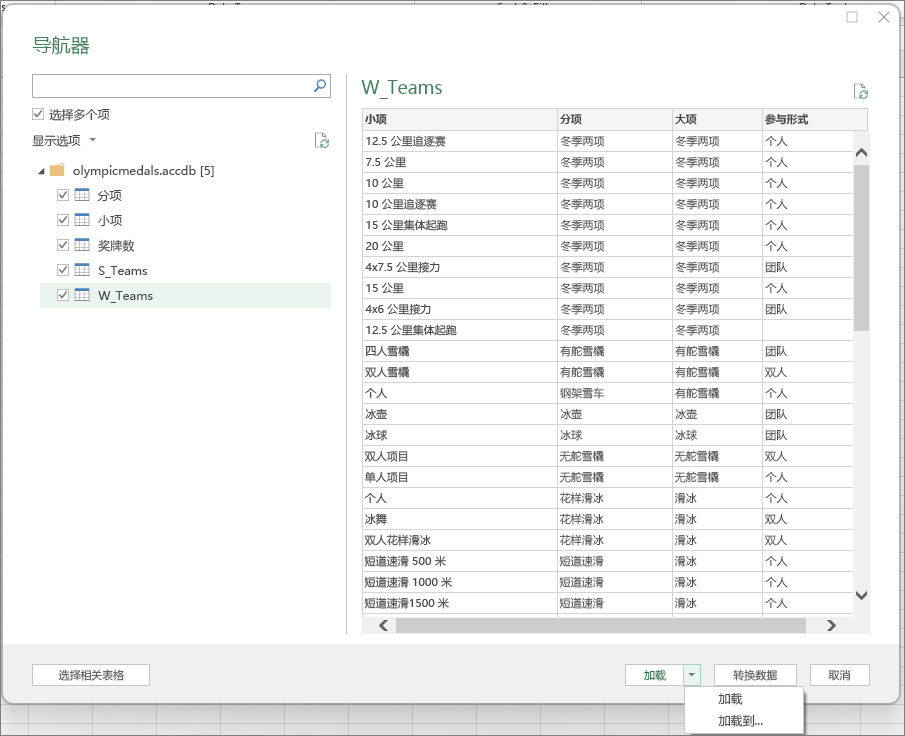Maximize the Navigator dialog
Screen dimensions: 905x736
pos(852,17)
